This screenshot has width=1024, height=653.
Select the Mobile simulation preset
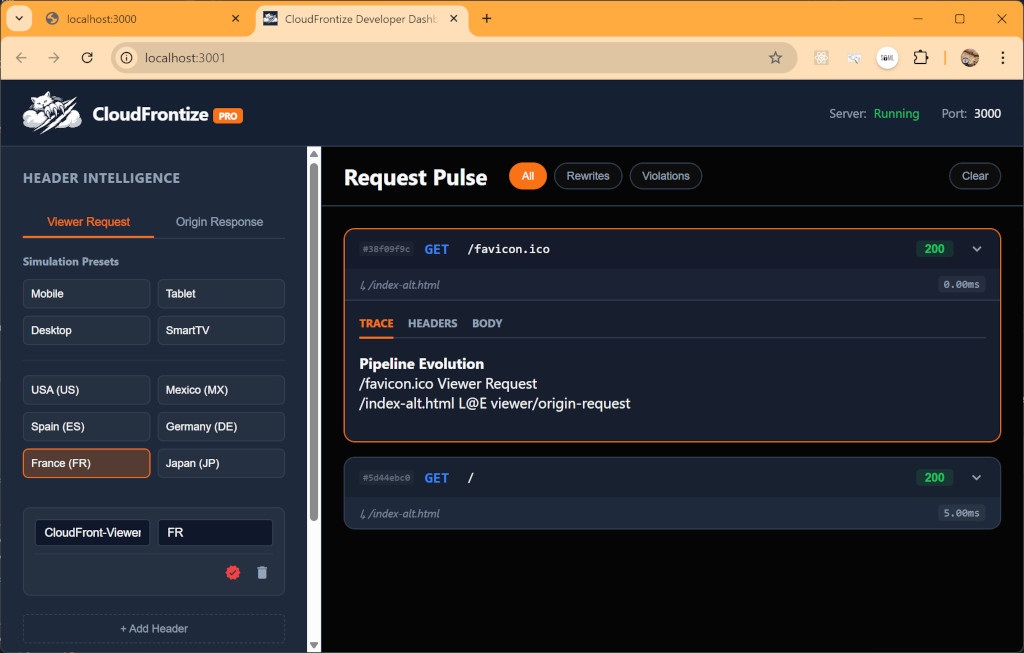click(86, 293)
